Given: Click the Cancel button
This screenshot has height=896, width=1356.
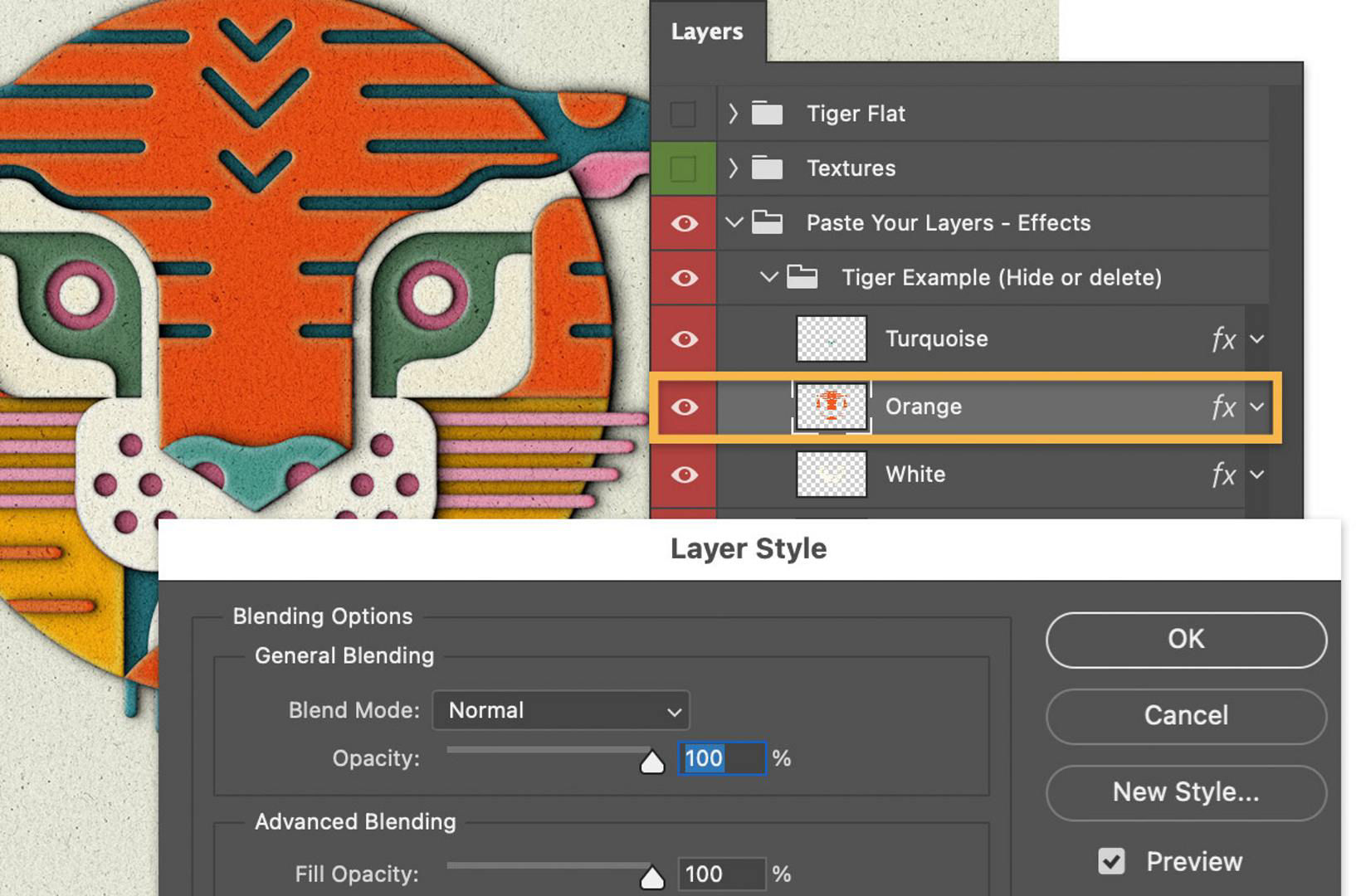Looking at the screenshot, I should pos(1185,716).
